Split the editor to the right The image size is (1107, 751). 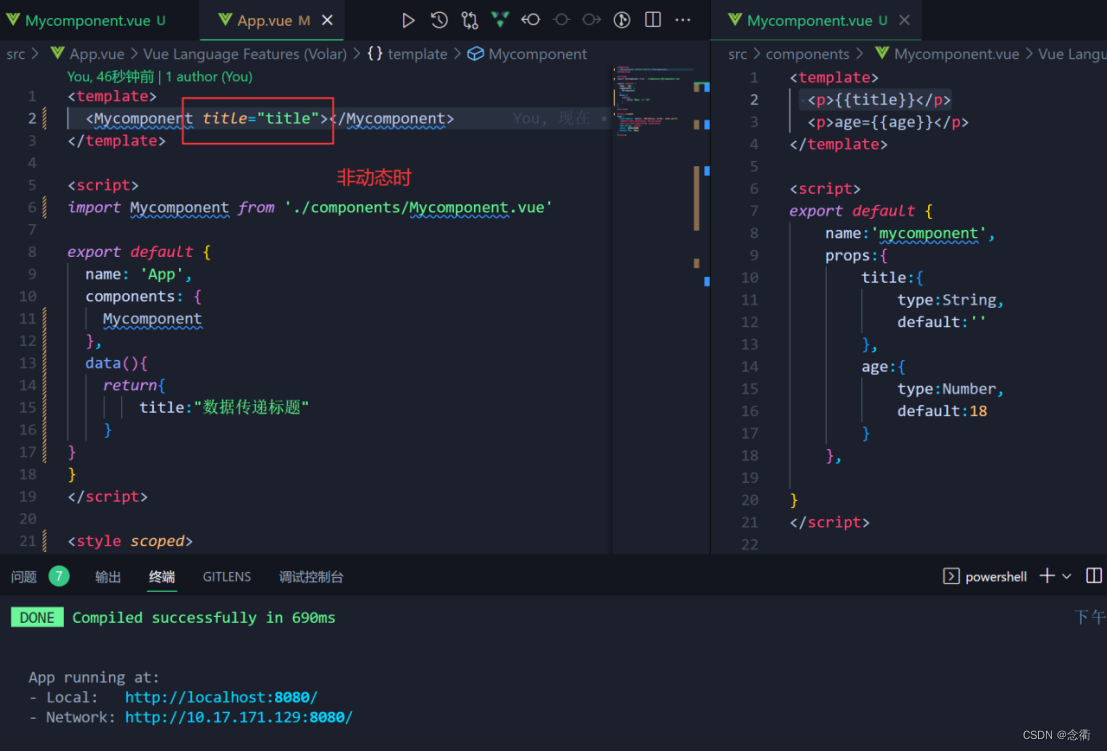click(653, 20)
